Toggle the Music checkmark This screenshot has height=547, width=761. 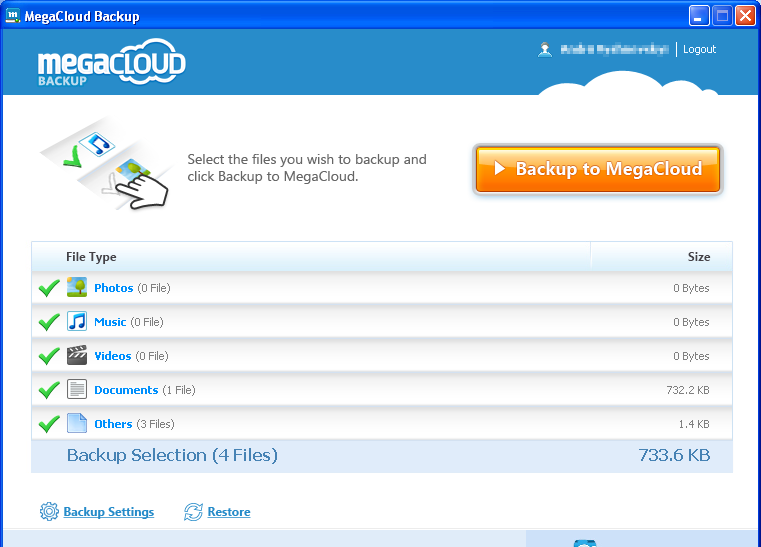coord(49,322)
